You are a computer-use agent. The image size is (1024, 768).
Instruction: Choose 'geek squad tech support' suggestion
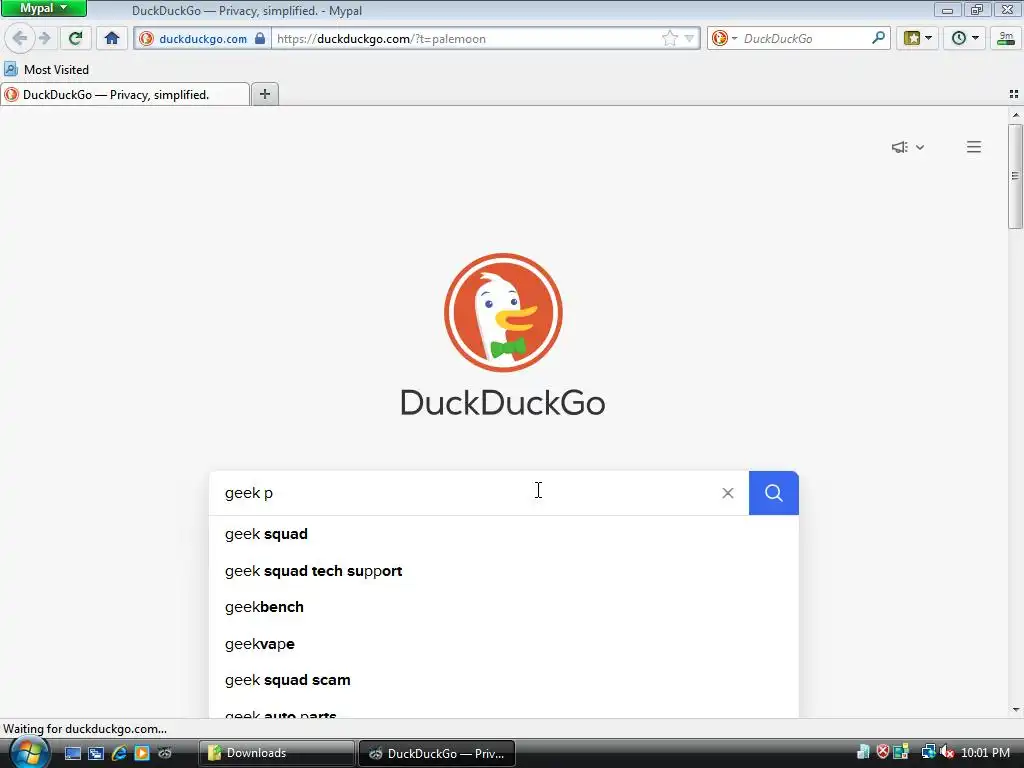pyautogui.click(x=504, y=571)
